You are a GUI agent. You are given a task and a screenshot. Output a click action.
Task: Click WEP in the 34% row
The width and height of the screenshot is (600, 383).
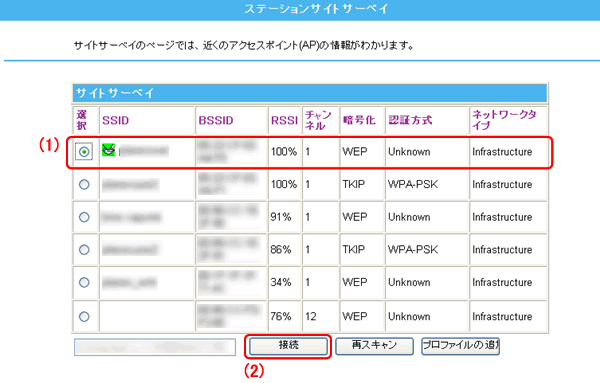(355, 282)
